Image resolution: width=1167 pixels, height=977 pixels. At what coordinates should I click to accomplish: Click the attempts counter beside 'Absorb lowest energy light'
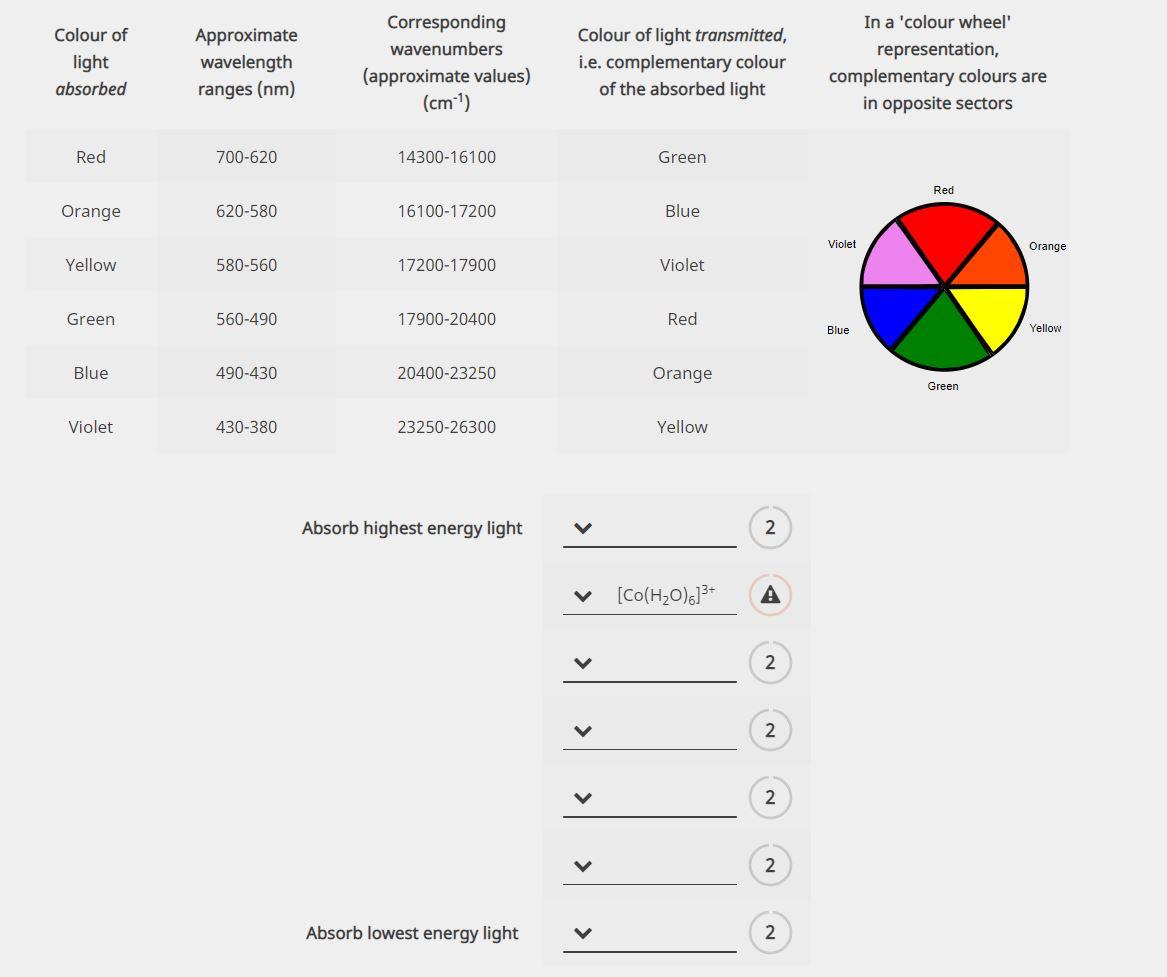(769, 932)
